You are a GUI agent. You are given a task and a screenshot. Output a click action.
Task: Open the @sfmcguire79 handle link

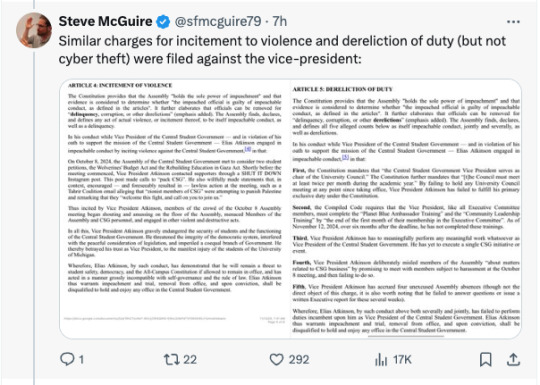point(218,21)
